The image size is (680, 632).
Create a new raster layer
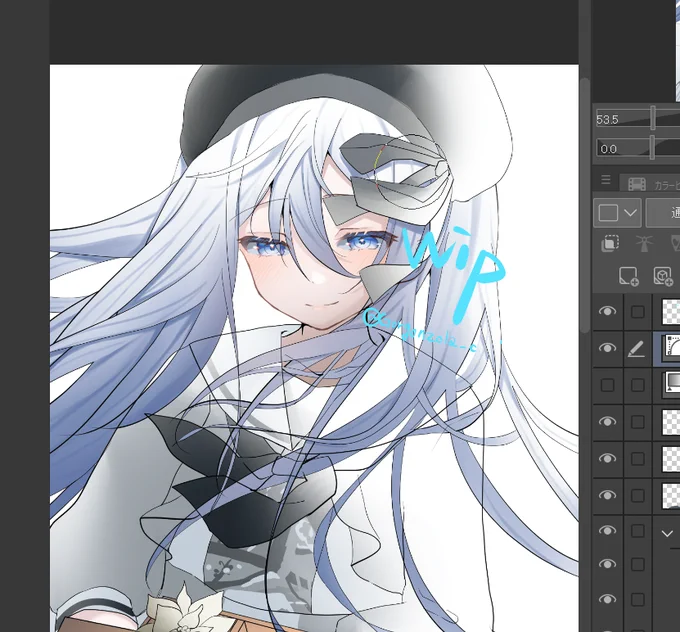click(x=628, y=276)
